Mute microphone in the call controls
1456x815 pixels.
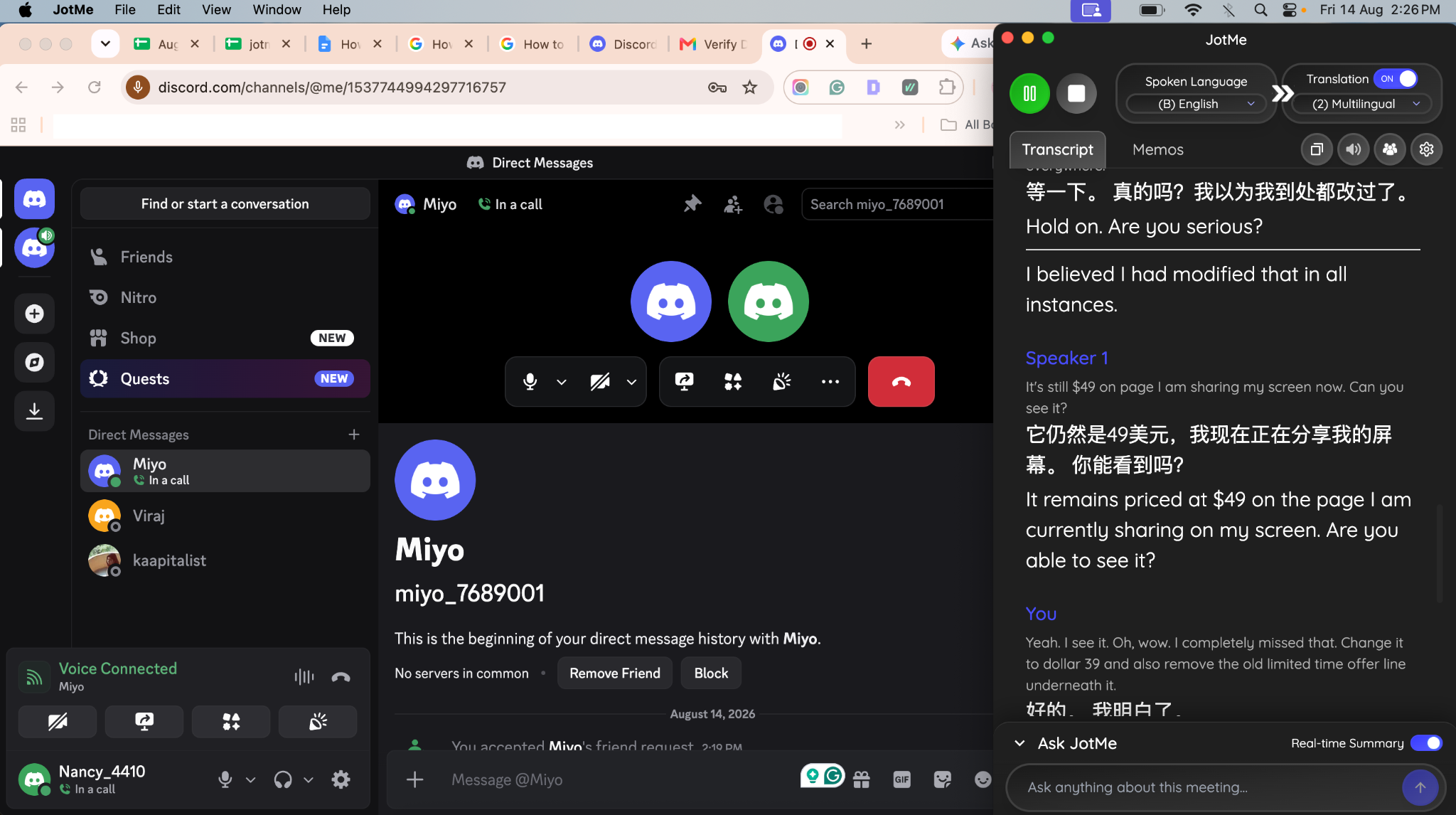530,382
